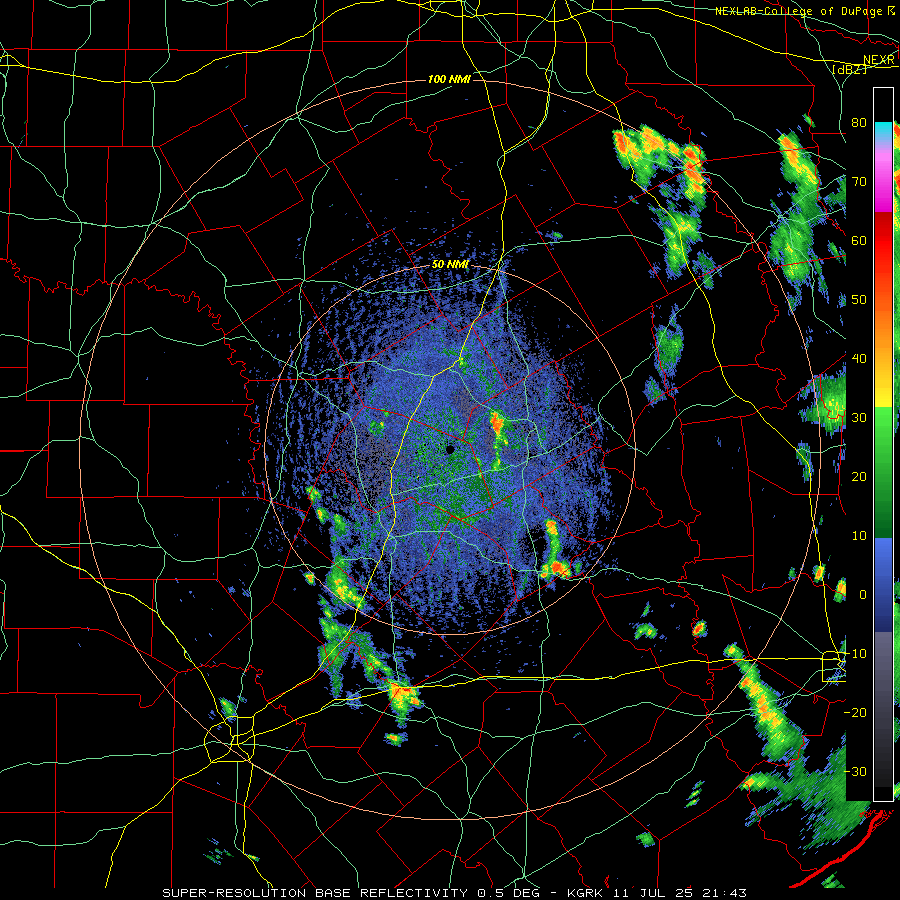Click the 100 NMI range ring label
The width and height of the screenshot is (900, 900).
[x=449, y=79]
